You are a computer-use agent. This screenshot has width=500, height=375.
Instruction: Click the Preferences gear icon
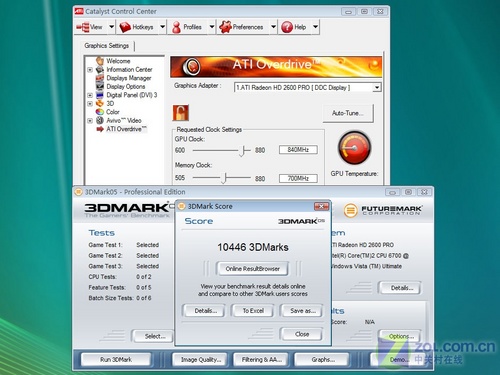pyautogui.click(x=225, y=27)
